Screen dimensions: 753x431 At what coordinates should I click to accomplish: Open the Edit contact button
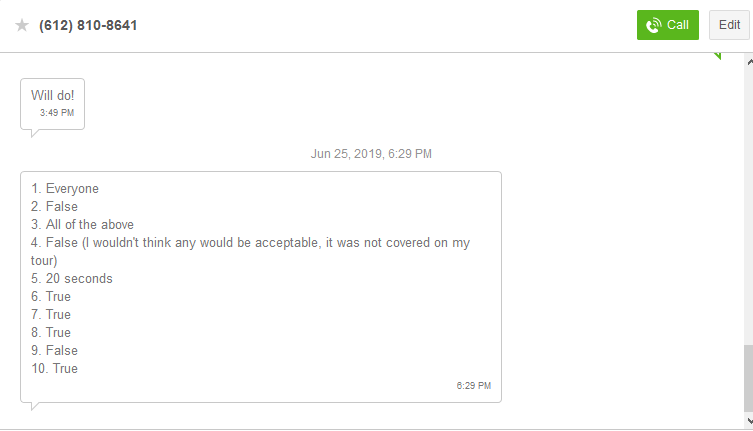click(x=729, y=25)
